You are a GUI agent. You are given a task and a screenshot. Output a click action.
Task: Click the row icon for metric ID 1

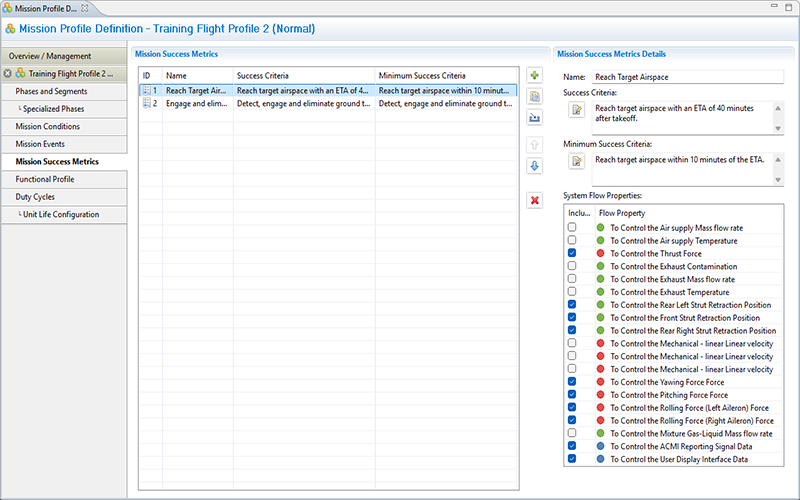point(146,90)
